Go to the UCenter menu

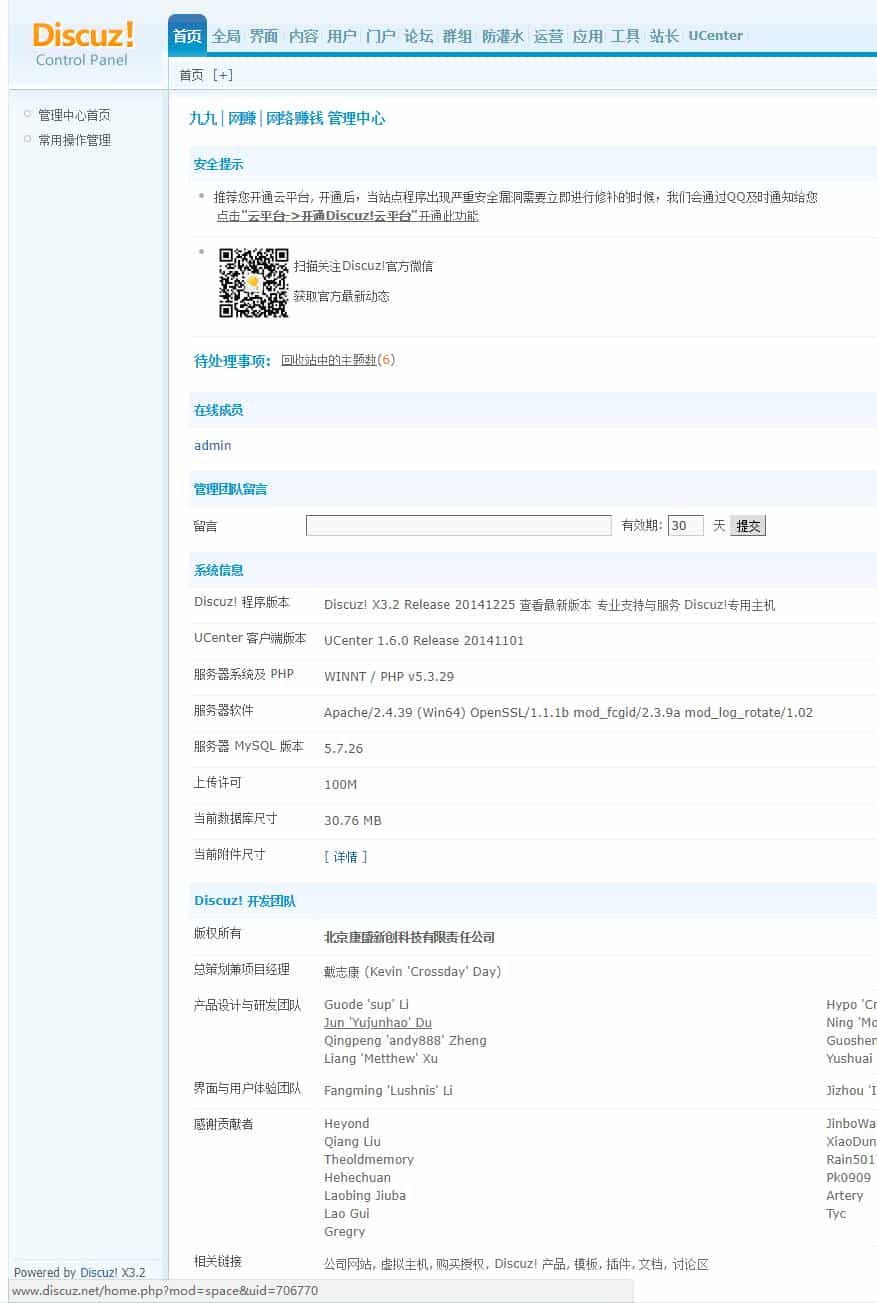[x=716, y=36]
